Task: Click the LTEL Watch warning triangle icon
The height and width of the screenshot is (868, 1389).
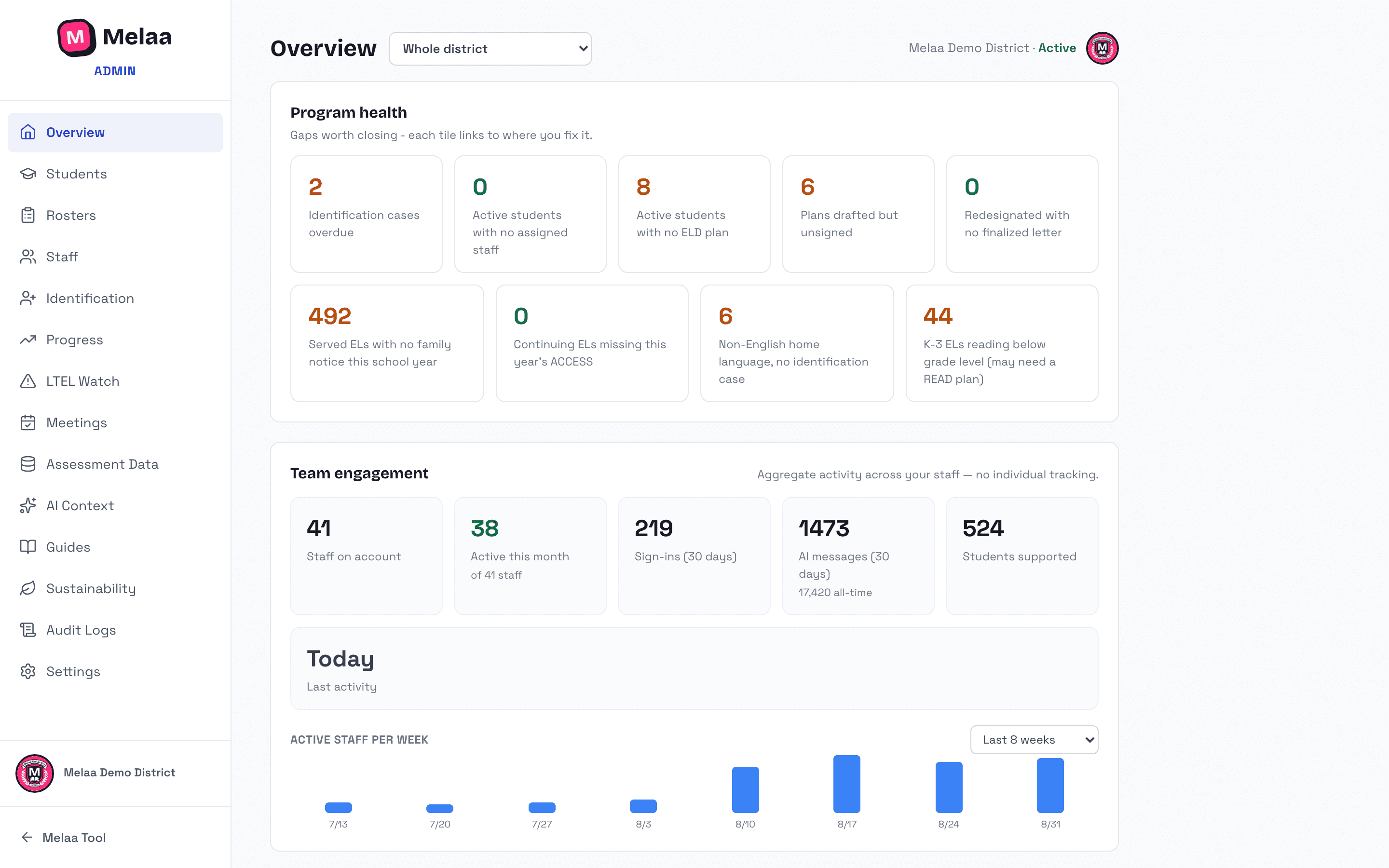Action: point(27,381)
